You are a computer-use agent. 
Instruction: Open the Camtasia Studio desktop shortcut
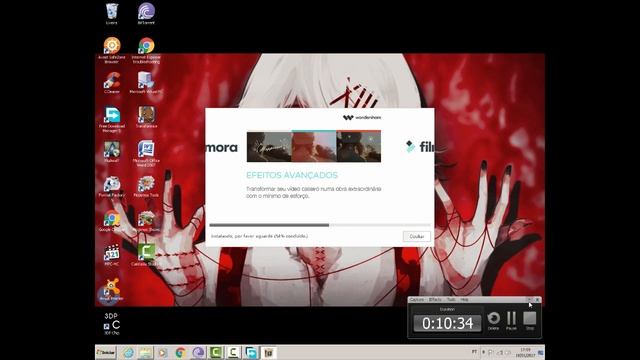146,256
